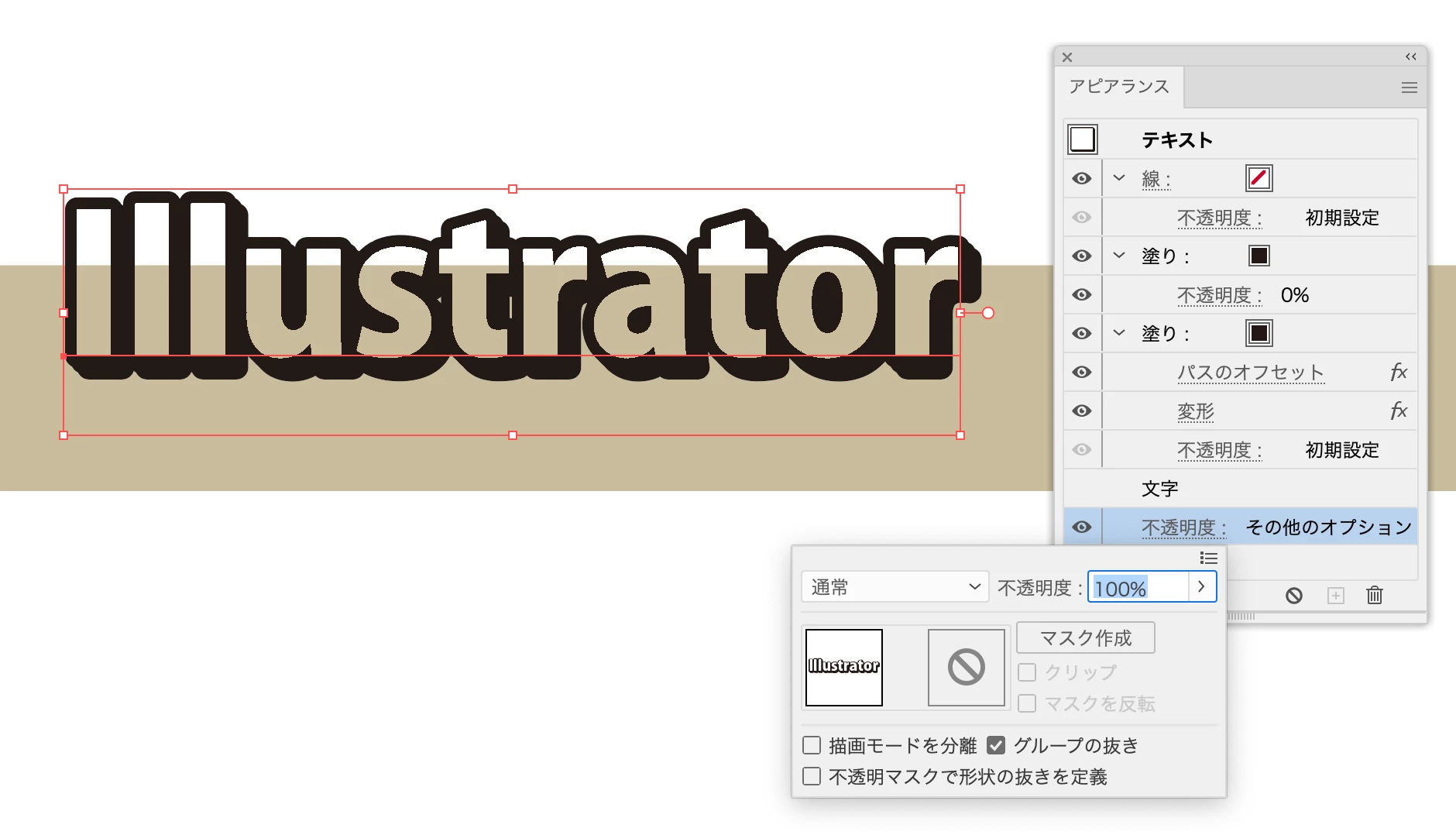Toggle the クリップ checkbox

point(1027,672)
